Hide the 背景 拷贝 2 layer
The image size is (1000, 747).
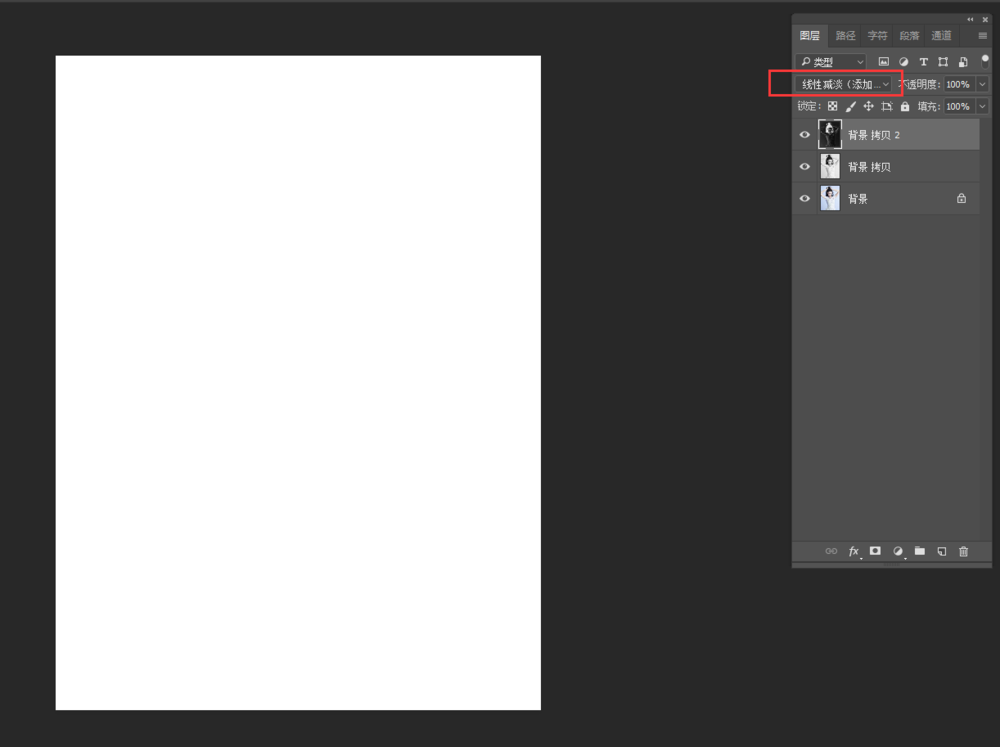click(805, 134)
